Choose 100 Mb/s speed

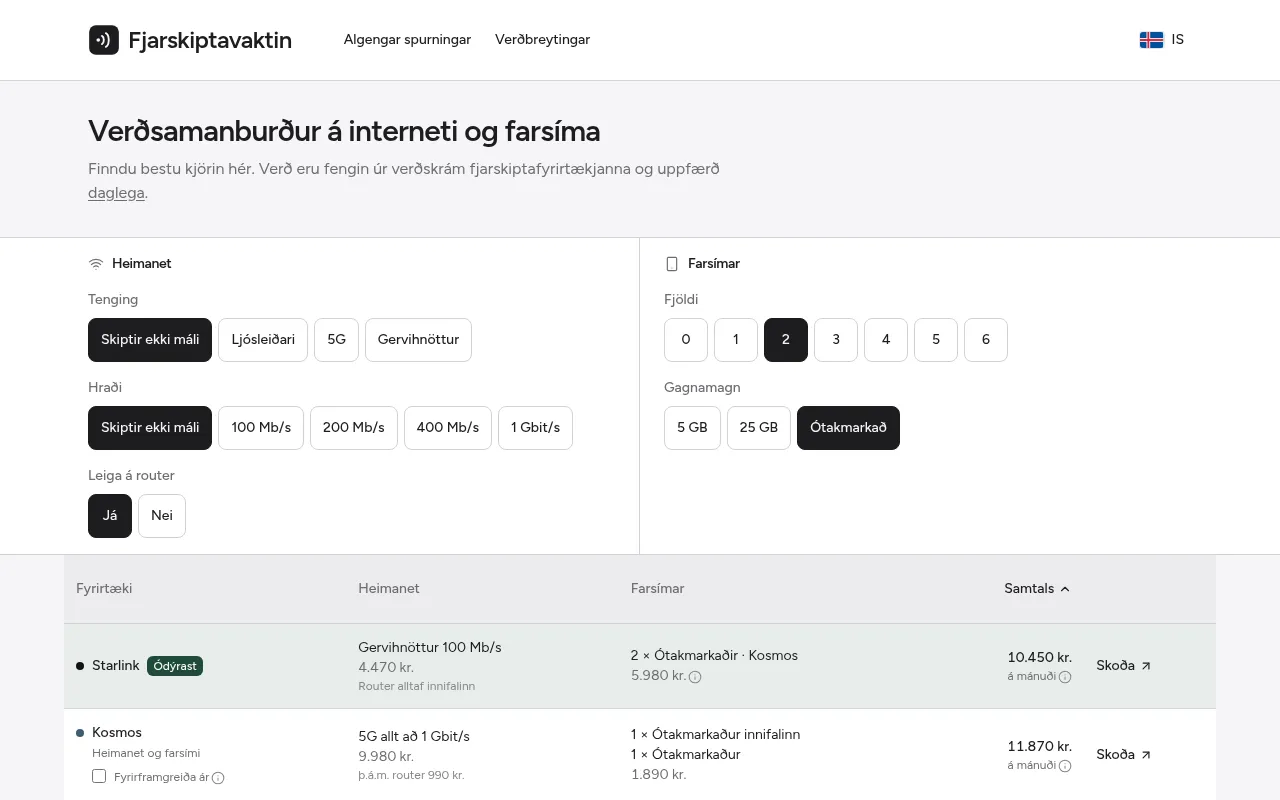261,428
